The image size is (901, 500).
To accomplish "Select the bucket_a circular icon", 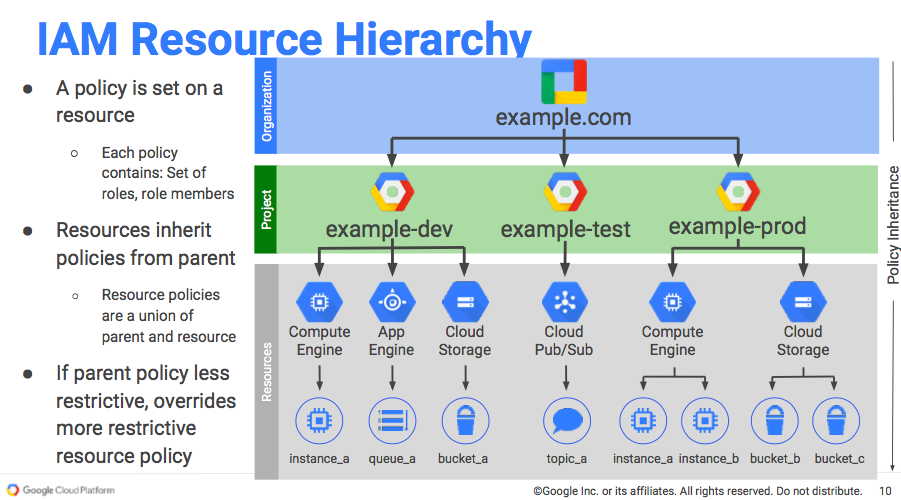I will point(463,420).
